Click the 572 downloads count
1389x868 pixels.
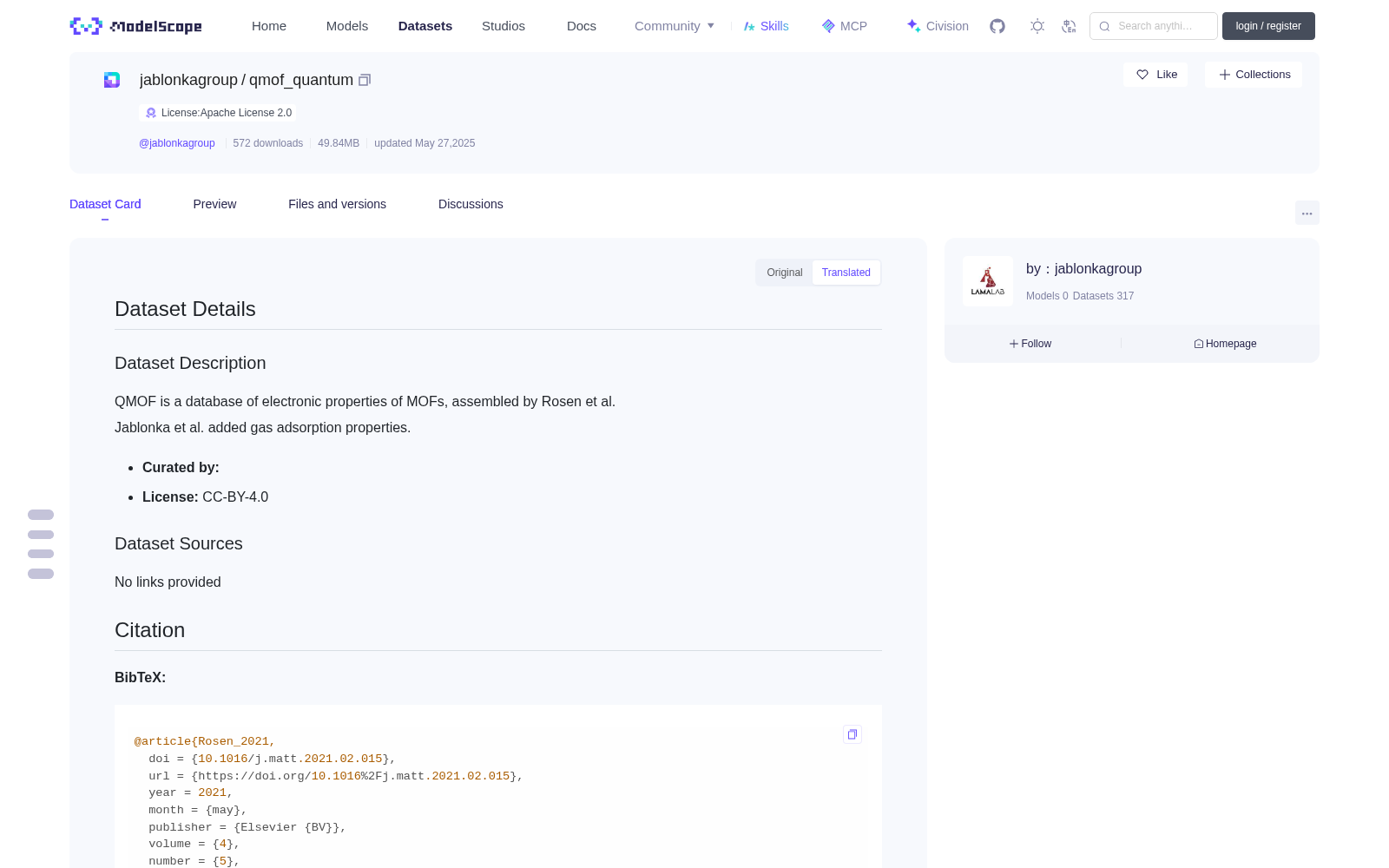pos(268,143)
